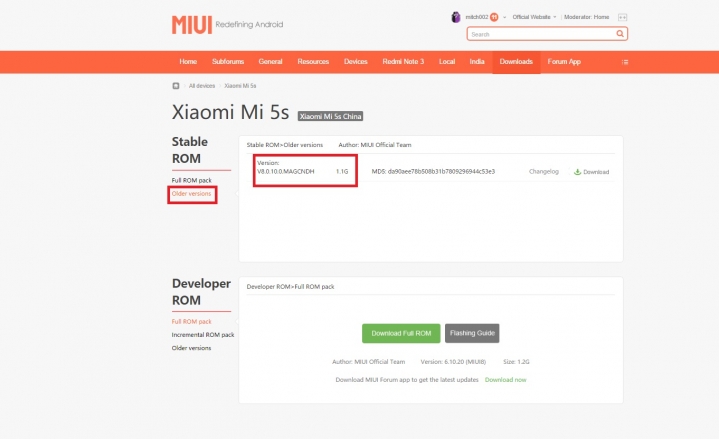Open the Downloads menu item

(516, 62)
